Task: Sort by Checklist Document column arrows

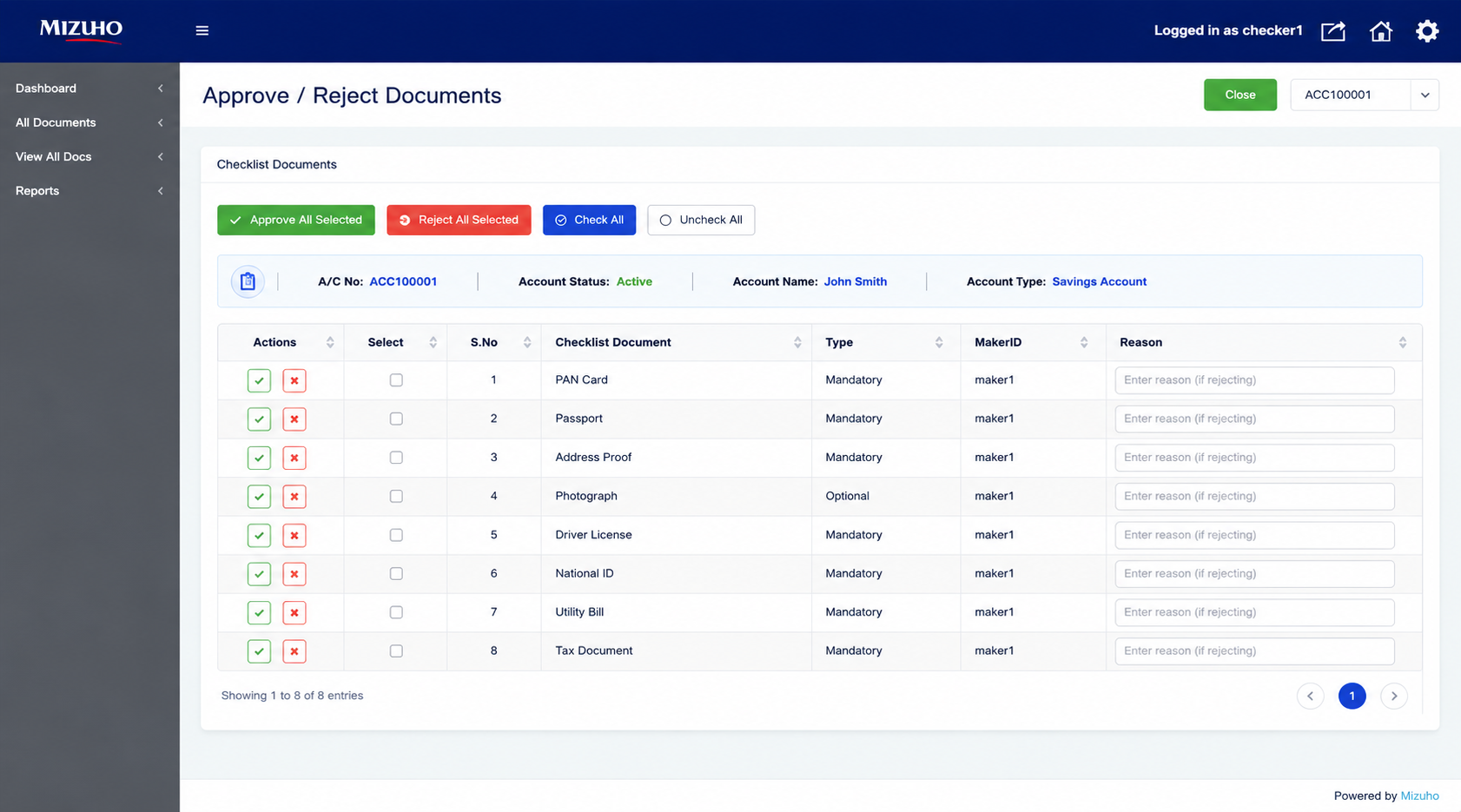Action: tap(797, 342)
